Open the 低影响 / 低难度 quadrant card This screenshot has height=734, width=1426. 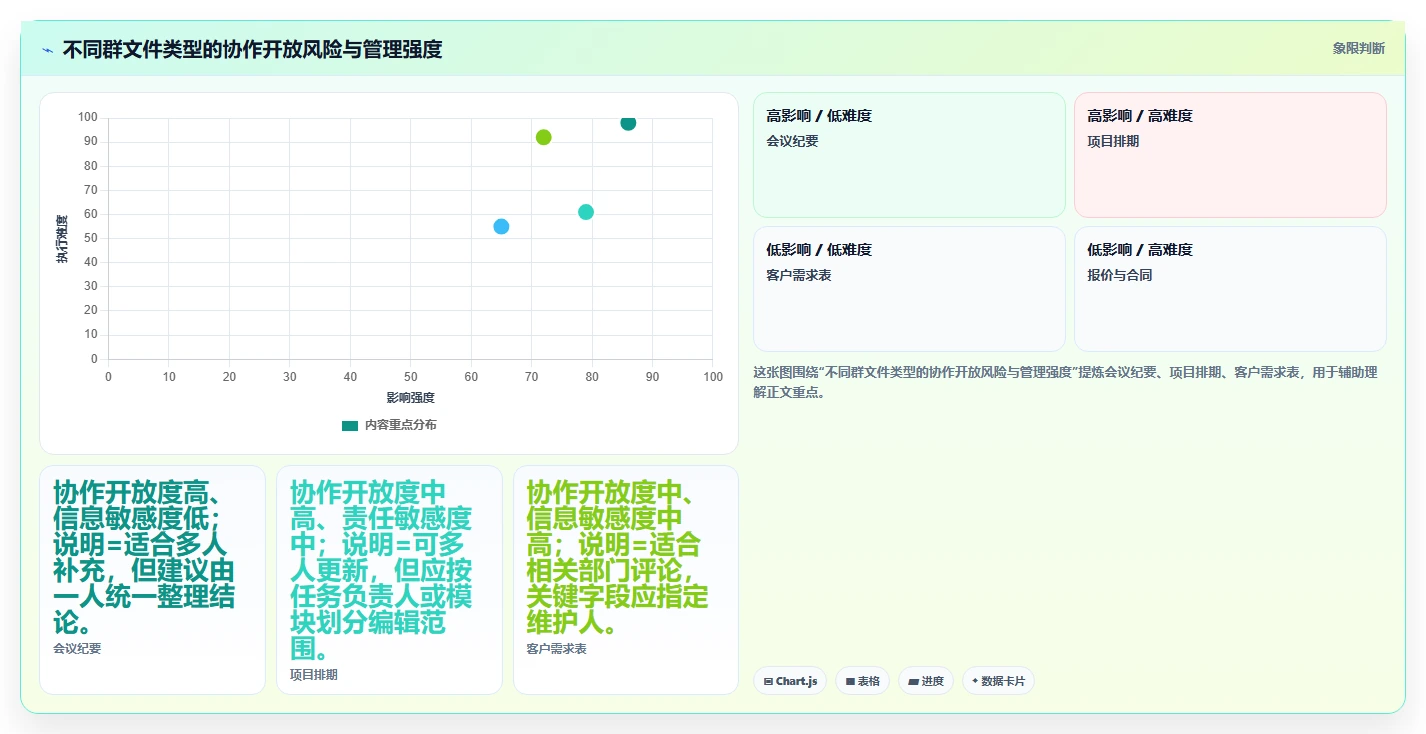(x=909, y=289)
